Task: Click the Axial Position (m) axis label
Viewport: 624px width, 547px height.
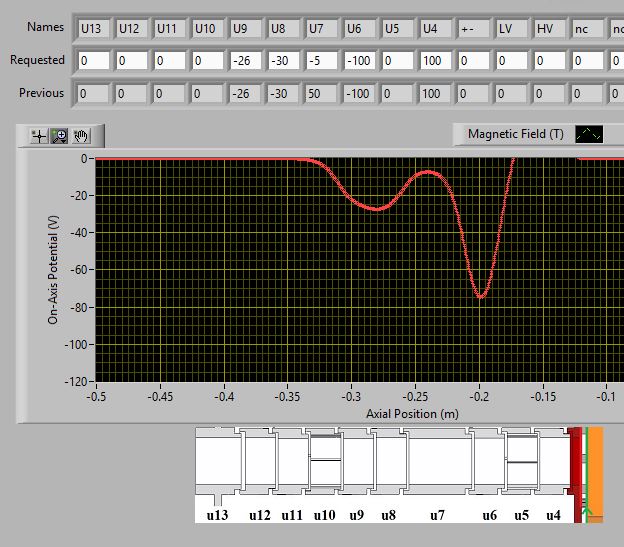Action: coord(412,414)
